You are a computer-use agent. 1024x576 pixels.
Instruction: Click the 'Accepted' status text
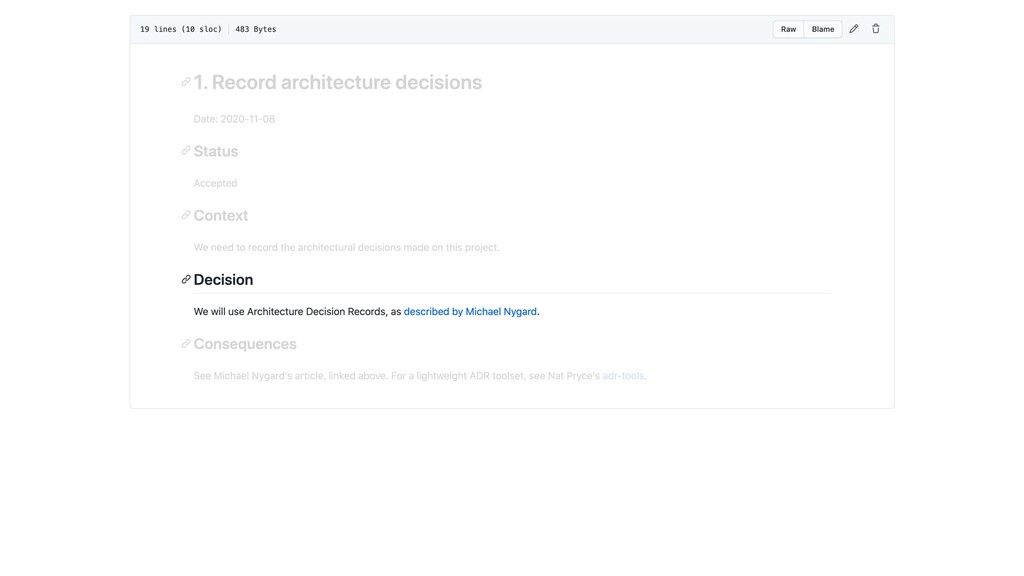click(215, 183)
